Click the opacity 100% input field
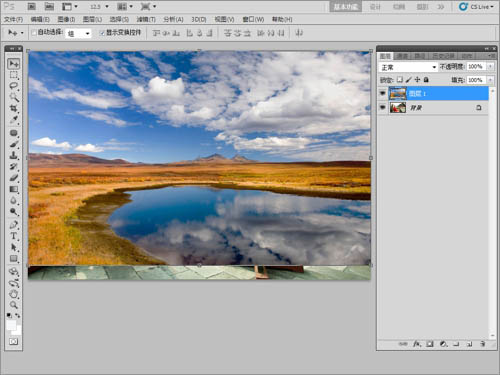Image resolution: width=500 pixels, height=375 pixels. [x=477, y=67]
